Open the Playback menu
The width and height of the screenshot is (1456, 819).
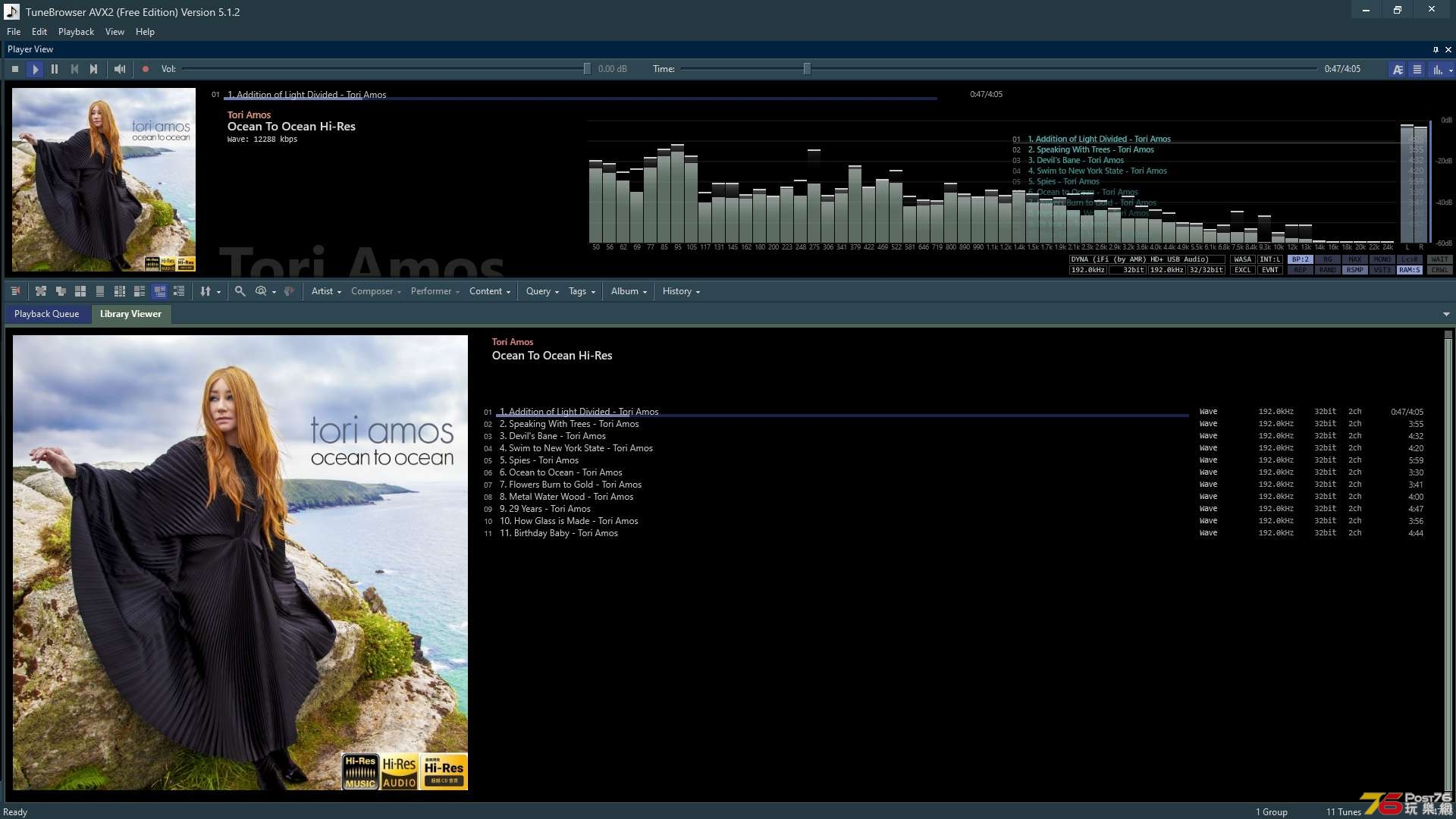(x=76, y=32)
